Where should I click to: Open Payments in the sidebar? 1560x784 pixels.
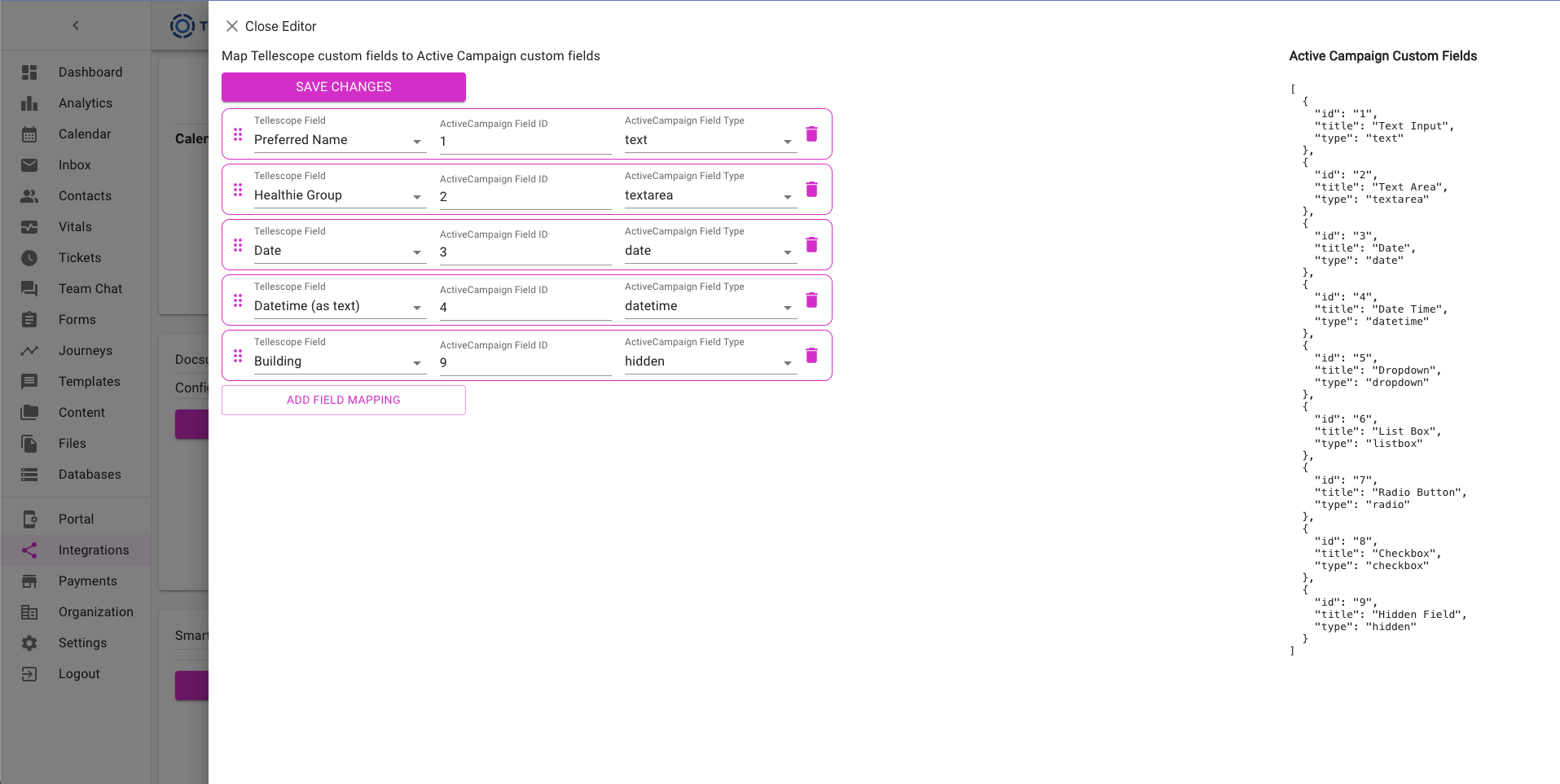click(x=76, y=581)
